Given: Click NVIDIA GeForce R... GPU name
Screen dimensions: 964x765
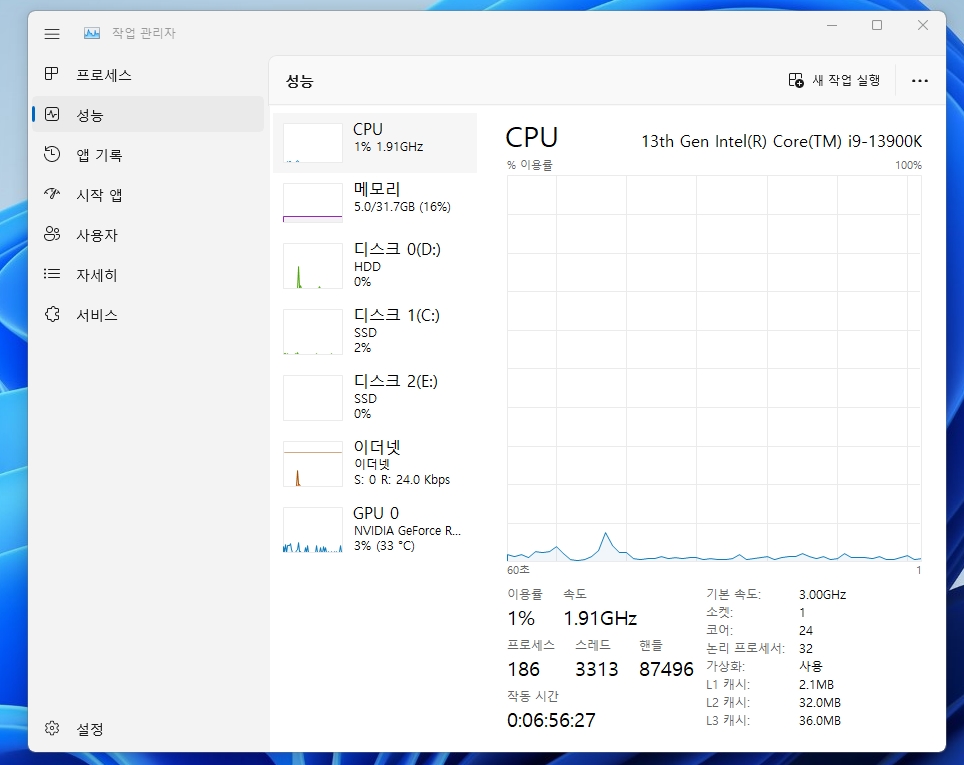Looking at the screenshot, I should pos(407,531).
